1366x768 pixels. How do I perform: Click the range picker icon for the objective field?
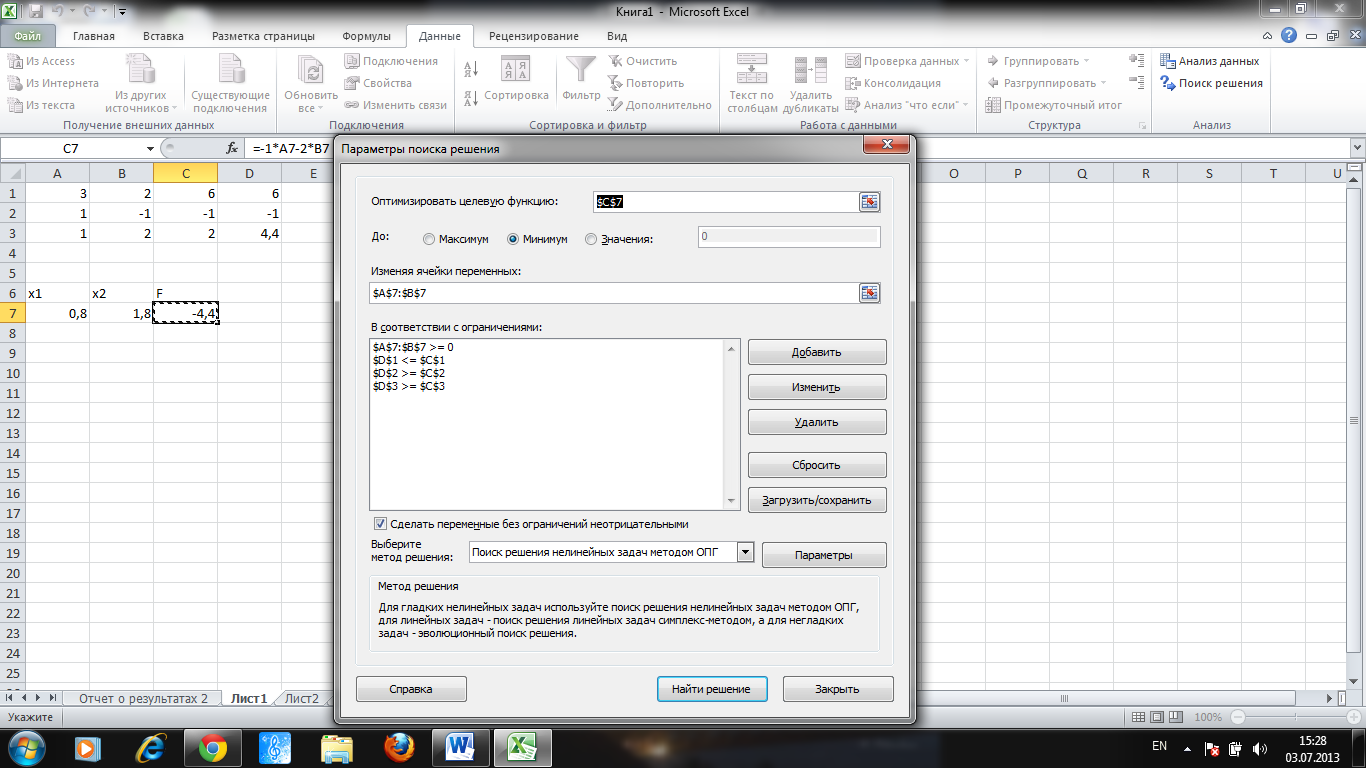point(869,202)
